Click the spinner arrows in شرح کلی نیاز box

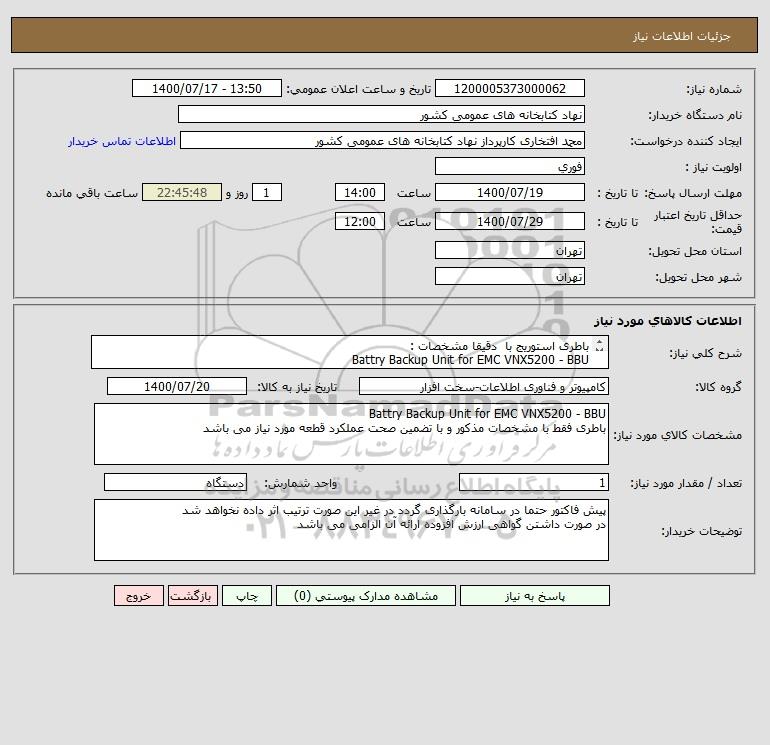[599, 346]
